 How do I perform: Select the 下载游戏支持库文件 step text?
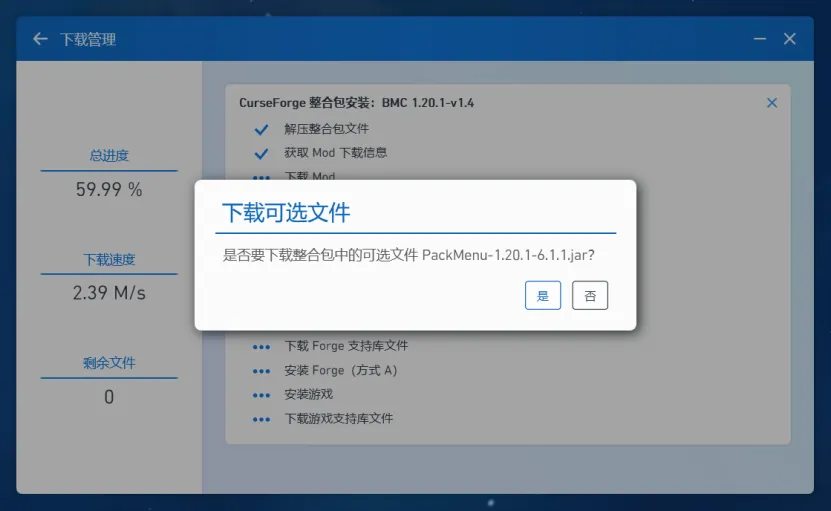[x=339, y=419]
